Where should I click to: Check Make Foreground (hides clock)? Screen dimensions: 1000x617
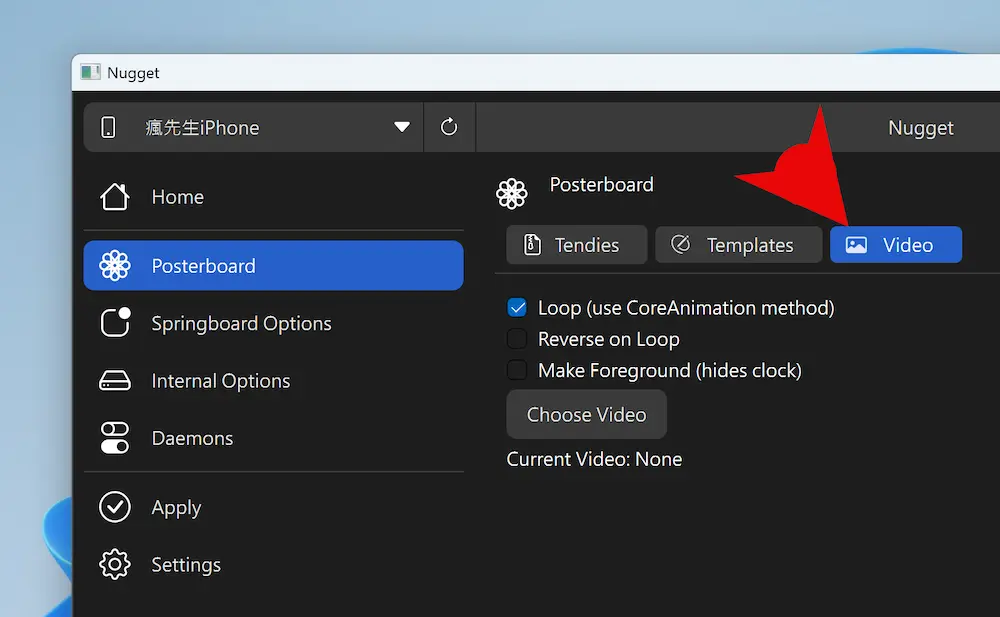click(x=517, y=371)
